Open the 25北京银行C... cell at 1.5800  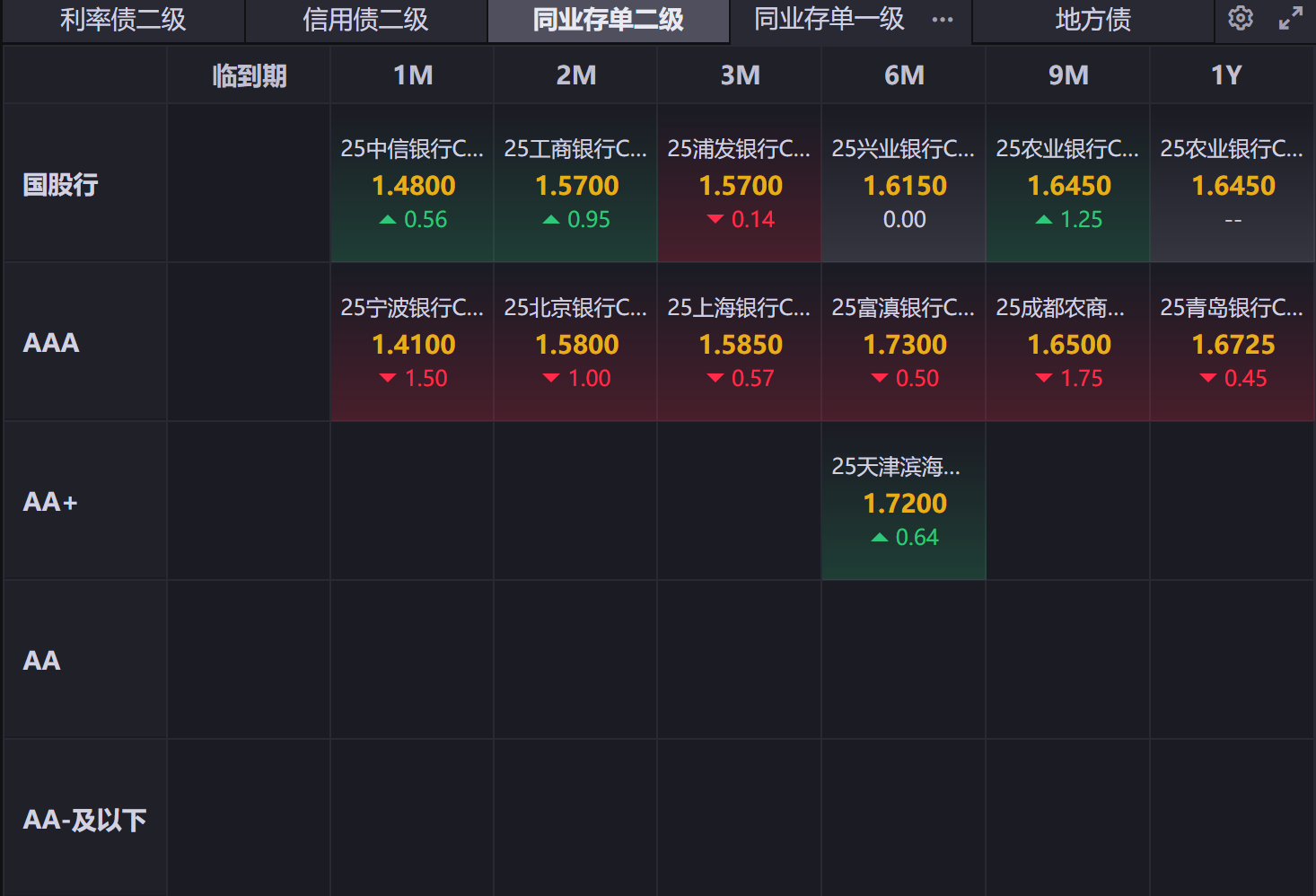[576, 343]
